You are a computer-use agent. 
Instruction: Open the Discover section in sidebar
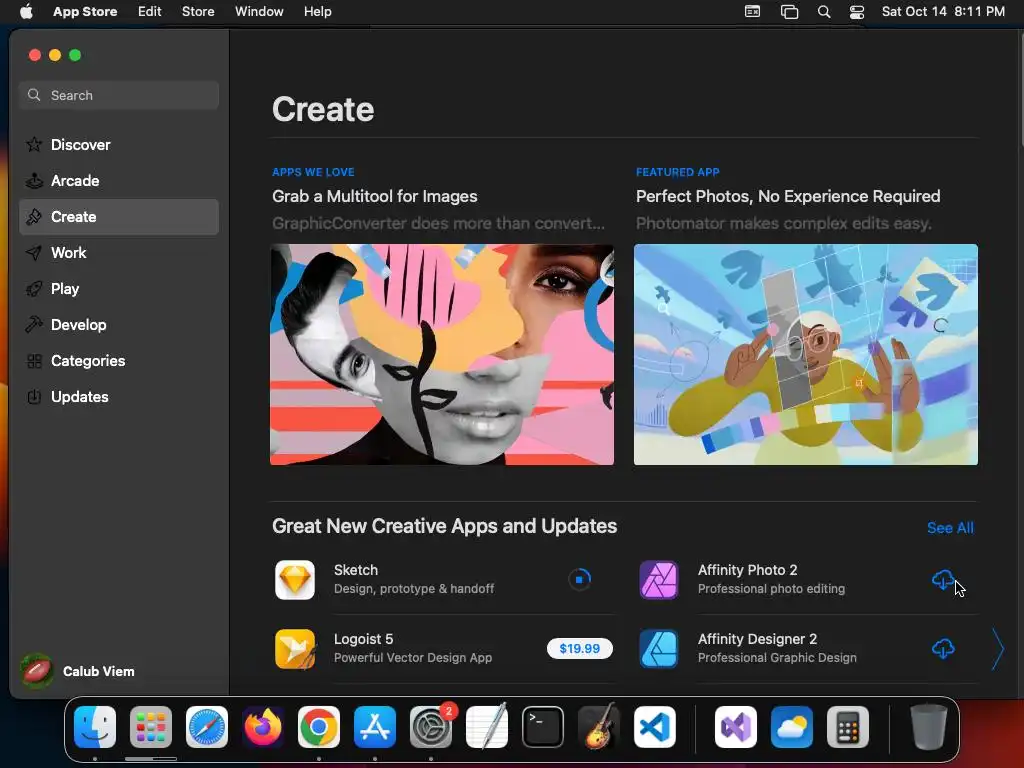tap(119, 144)
